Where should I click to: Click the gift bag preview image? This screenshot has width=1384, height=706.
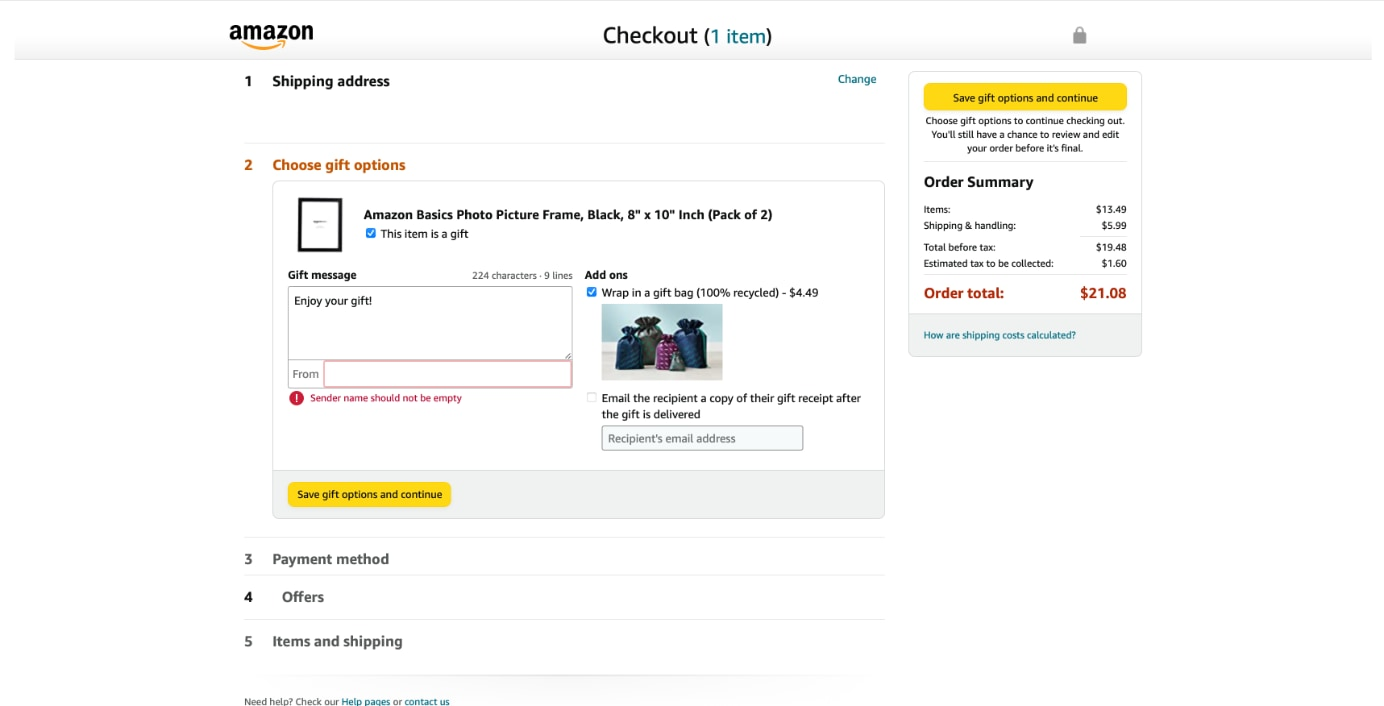(x=661, y=342)
